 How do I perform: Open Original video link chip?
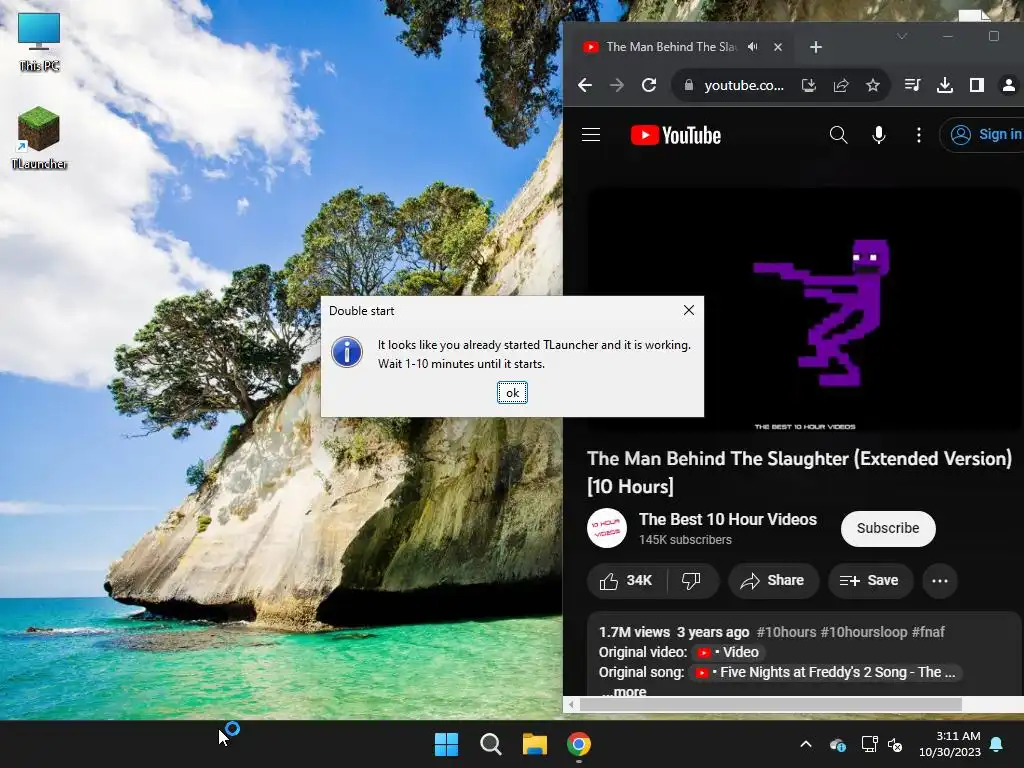(728, 652)
